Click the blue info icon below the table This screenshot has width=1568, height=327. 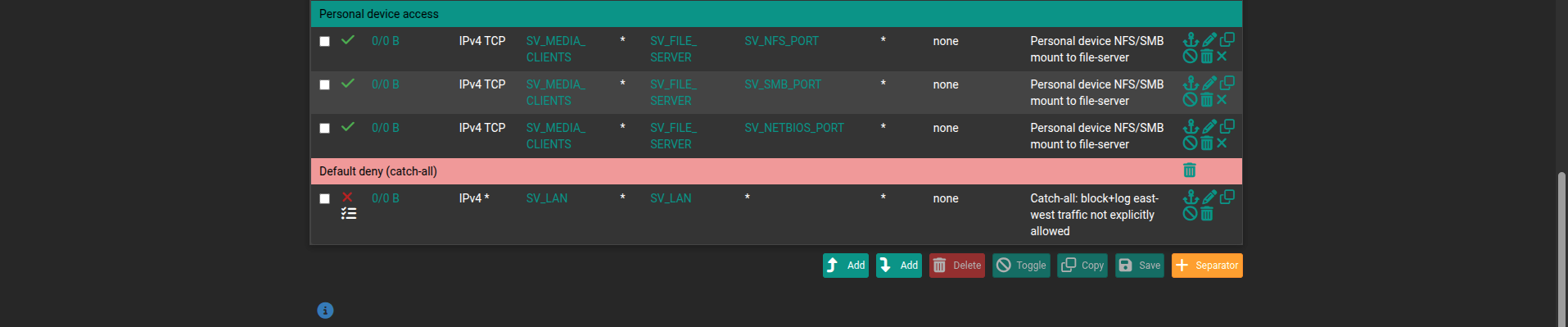(325, 311)
